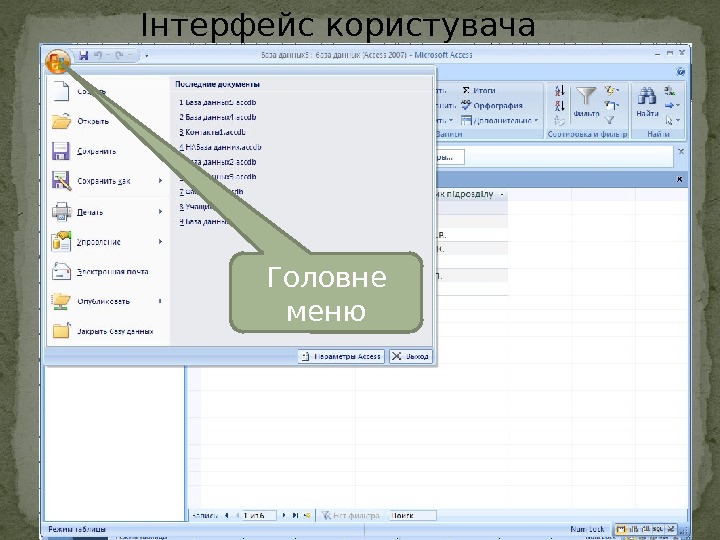Open the підрозділу column header dropdown
This screenshot has height=540, width=720.
[x=501, y=194]
